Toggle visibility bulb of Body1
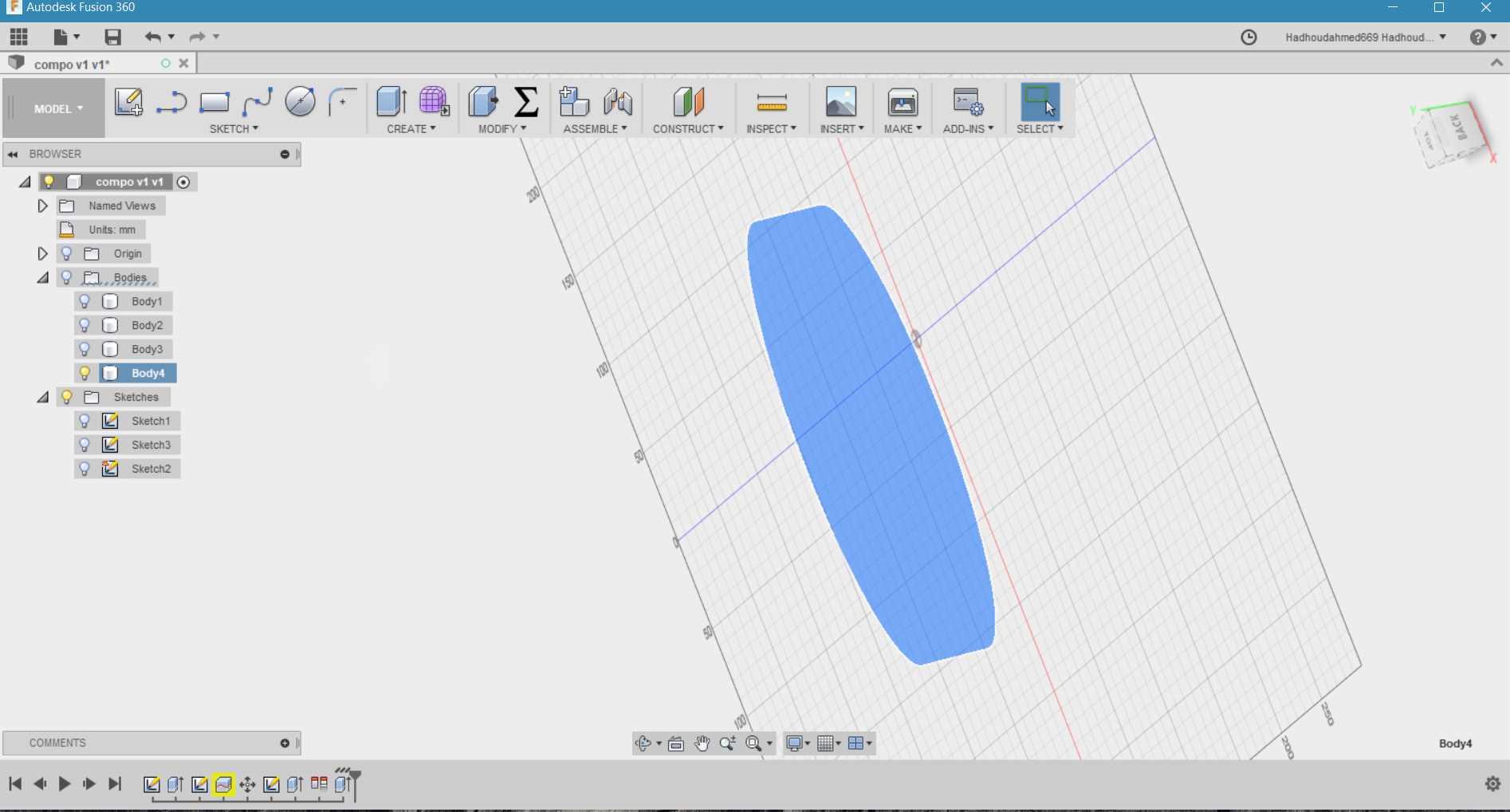 pos(85,301)
